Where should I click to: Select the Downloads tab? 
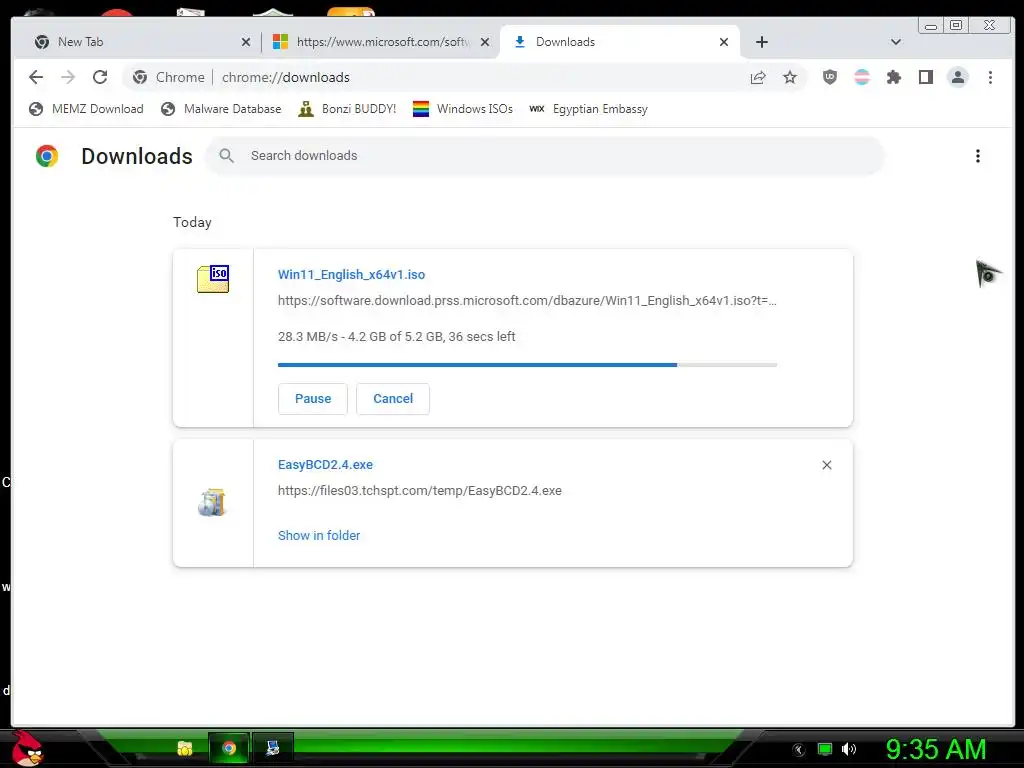coord(619,42)
